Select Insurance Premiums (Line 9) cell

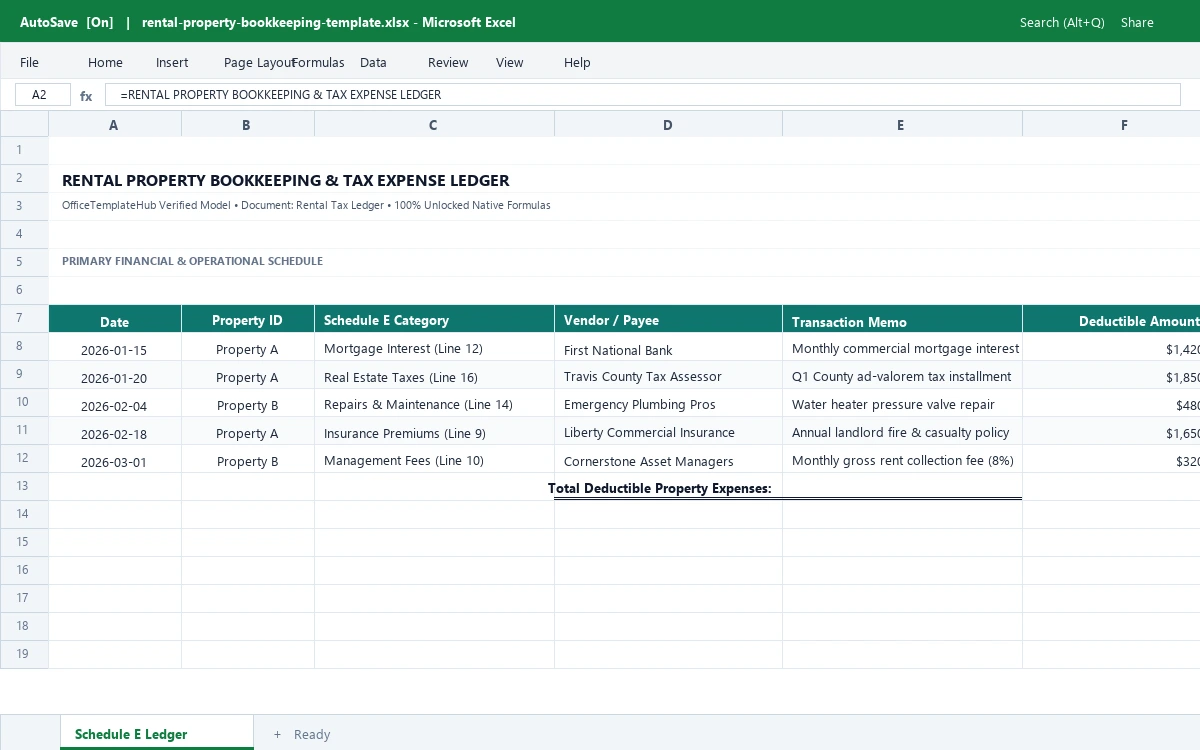(x=434, y=433)
